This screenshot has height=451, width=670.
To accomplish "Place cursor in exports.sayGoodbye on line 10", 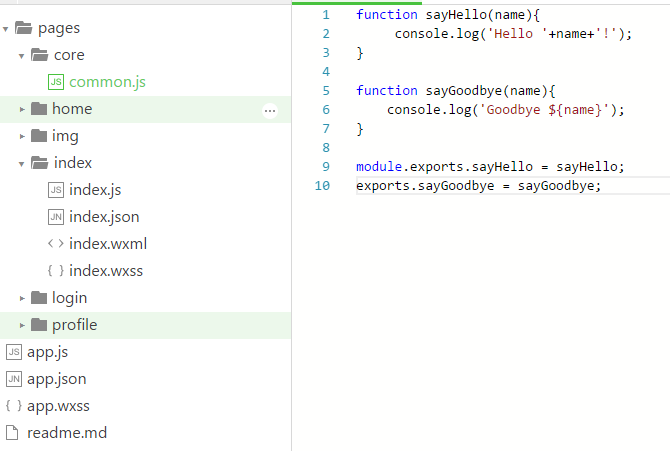I will [x=425, y=186].
